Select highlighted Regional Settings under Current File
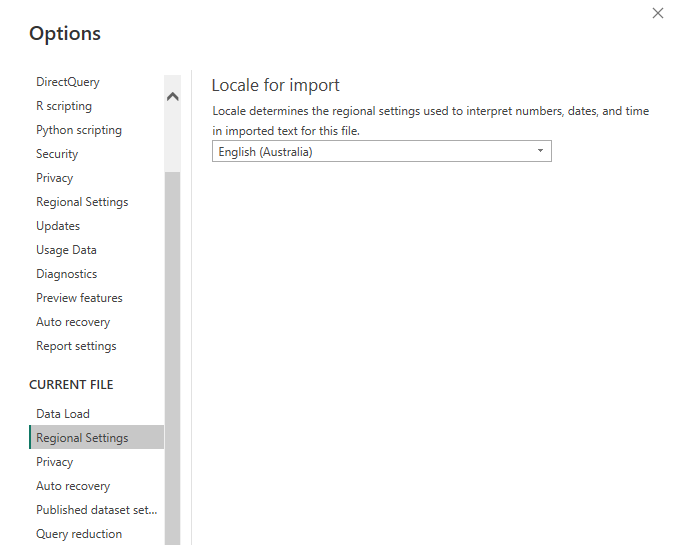Screen dimensions: 674x545 (x=97, y=437)
